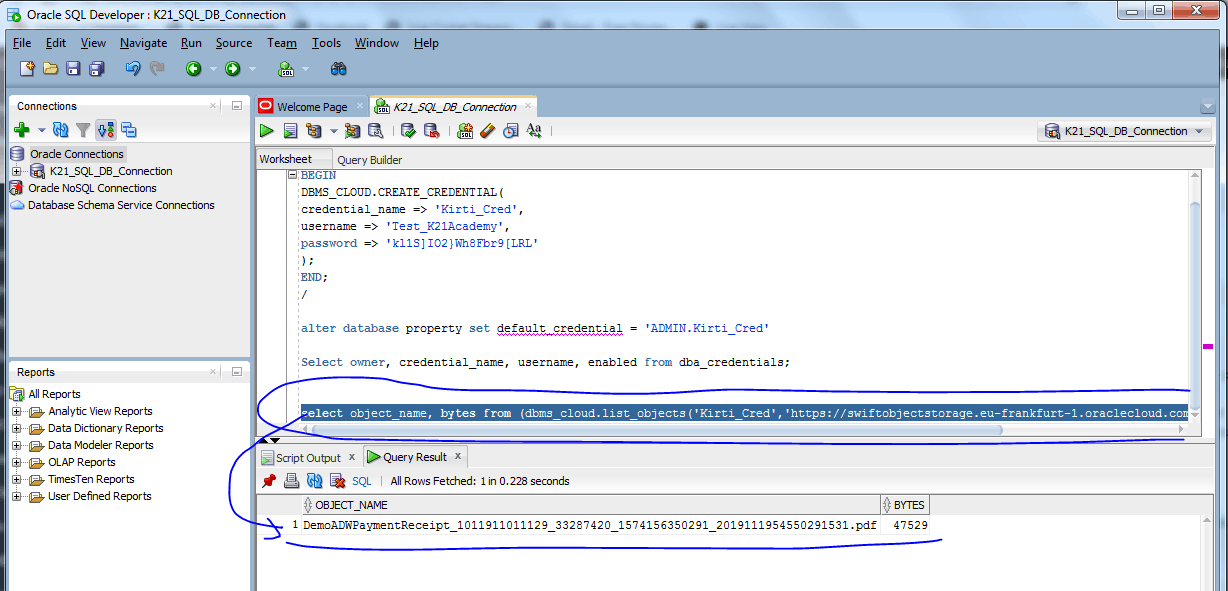This screenshot has height=591, width=1228.
Task: Minimize the Connections panel
Action: (x=237, y=106)
